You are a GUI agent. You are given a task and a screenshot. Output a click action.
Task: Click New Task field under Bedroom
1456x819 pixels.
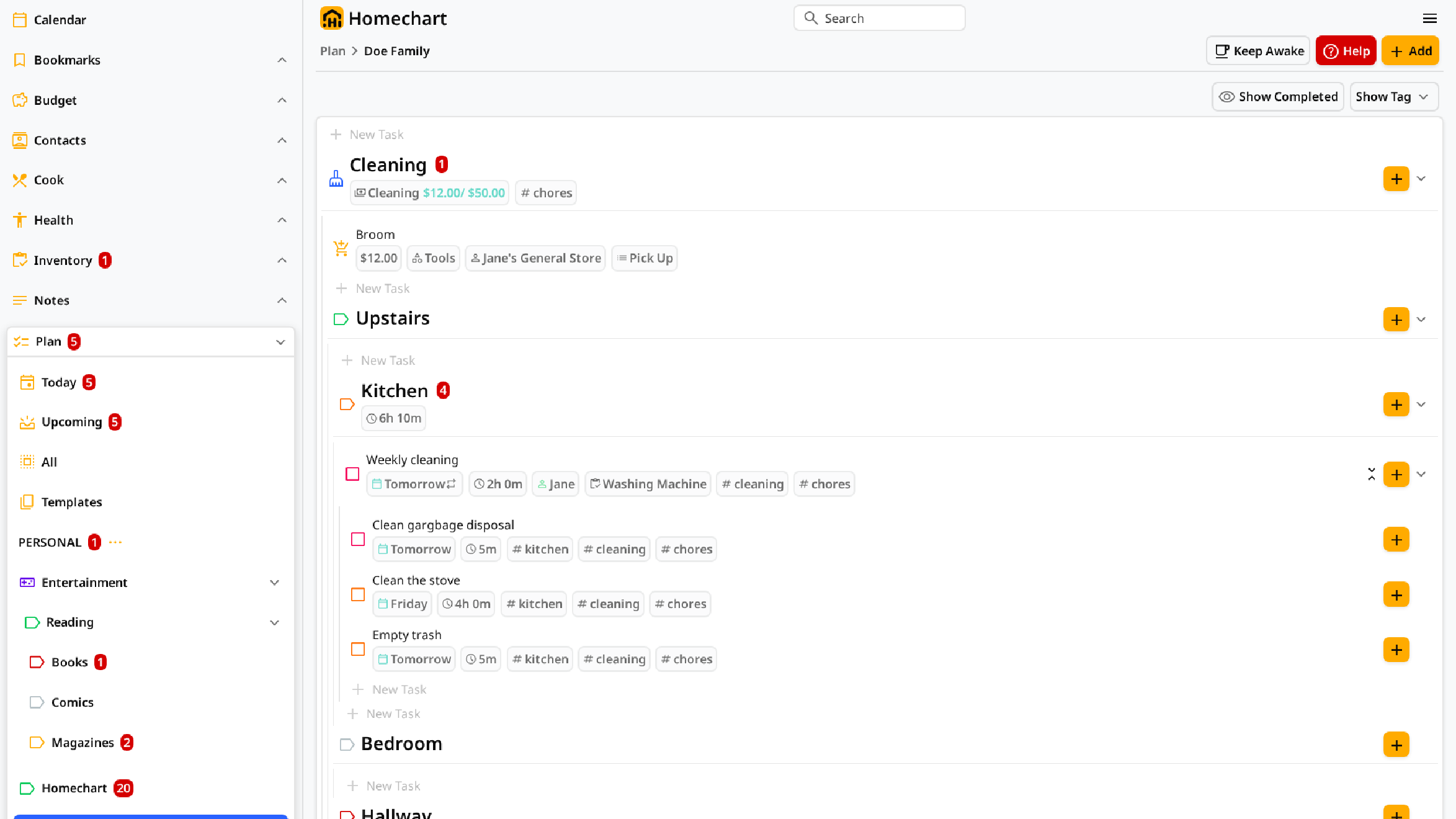point(393,786)
